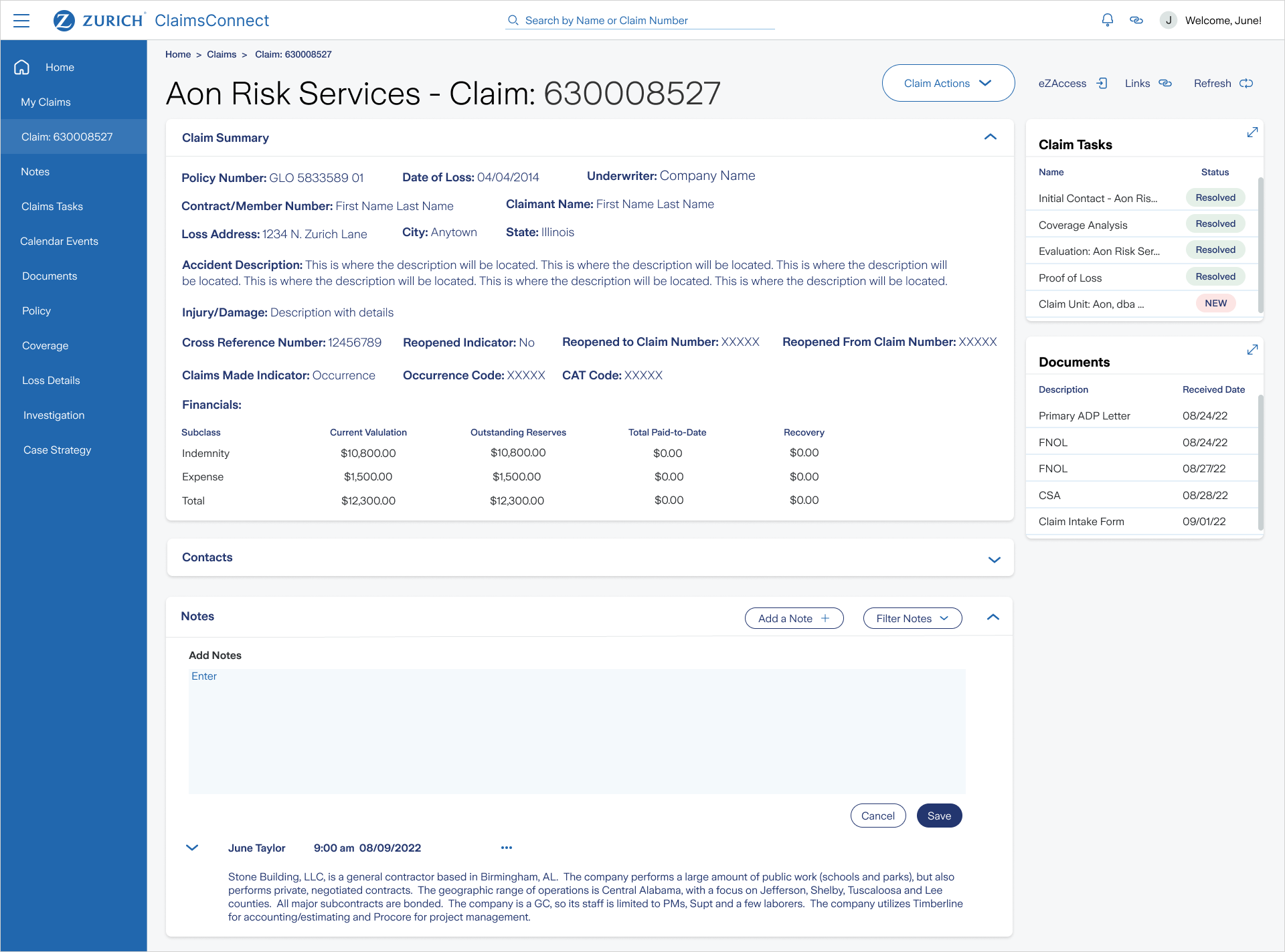Go to Loss Details in sidebar

[x=51, y=380]
